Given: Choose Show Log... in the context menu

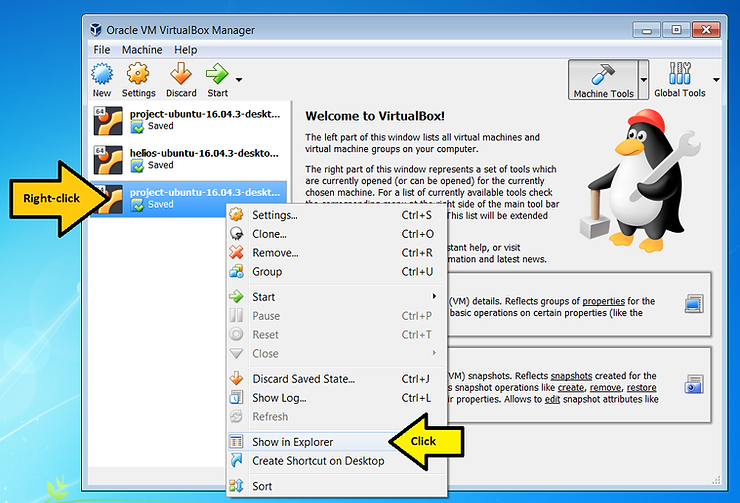Looking at the screenshot, I should pos(336,398).
